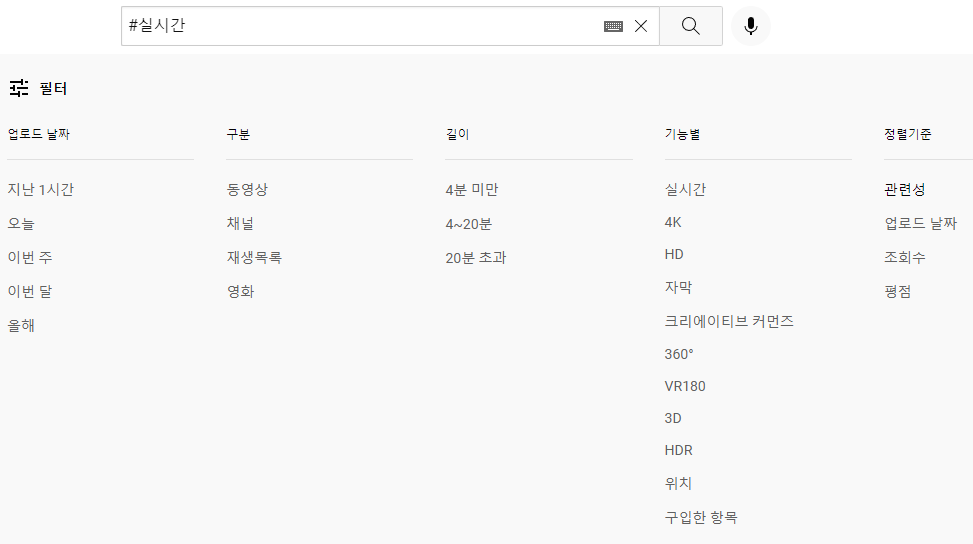Click the 구분 column heading

[x=238, y=134]
